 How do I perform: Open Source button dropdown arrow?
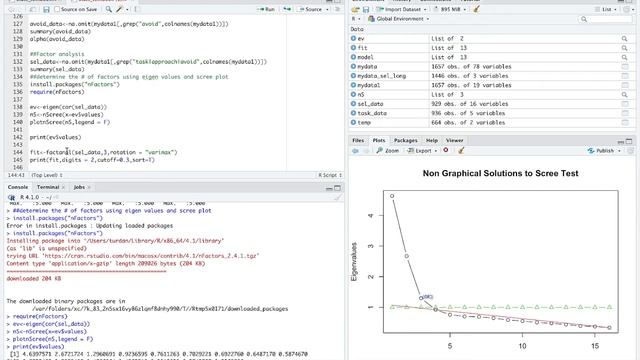click(327, 9)
